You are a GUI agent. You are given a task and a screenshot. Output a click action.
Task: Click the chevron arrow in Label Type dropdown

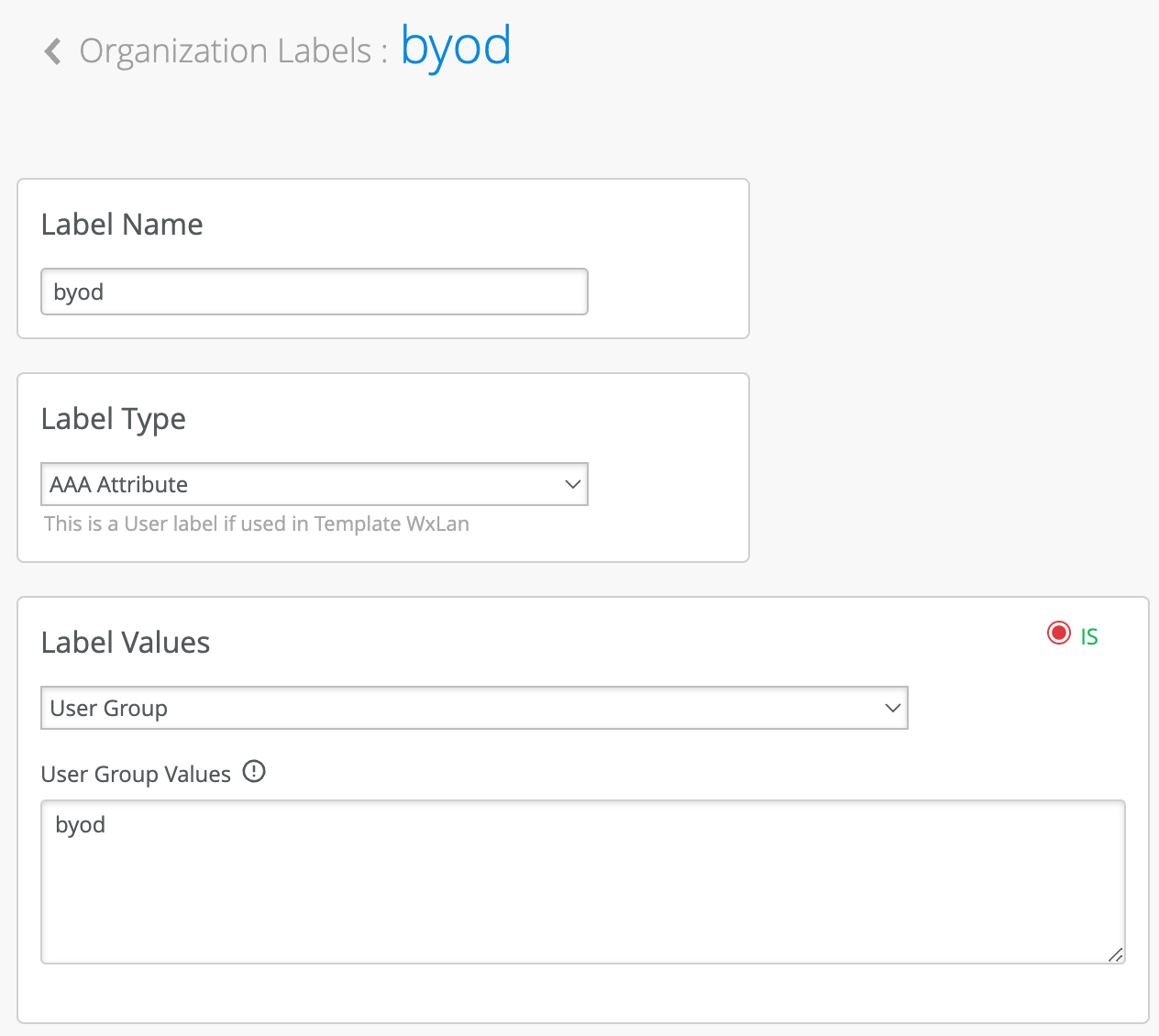tap(573, 484)
